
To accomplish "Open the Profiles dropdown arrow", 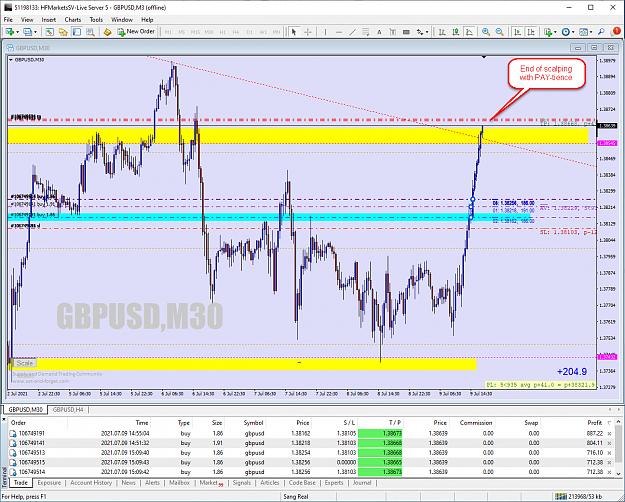I will 35,32.
